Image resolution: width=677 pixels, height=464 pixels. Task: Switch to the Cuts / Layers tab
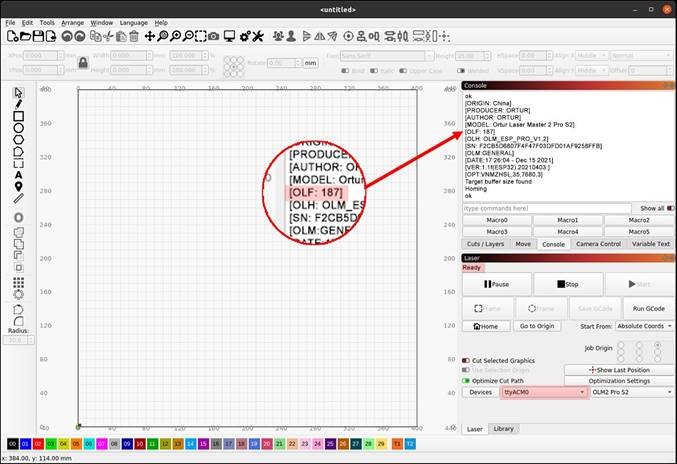tap(485, 244)
